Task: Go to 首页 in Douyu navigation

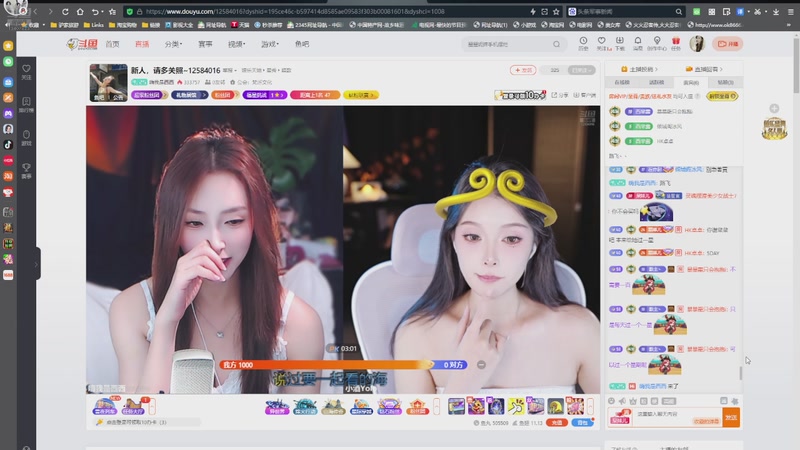Action: pos(112,44)
